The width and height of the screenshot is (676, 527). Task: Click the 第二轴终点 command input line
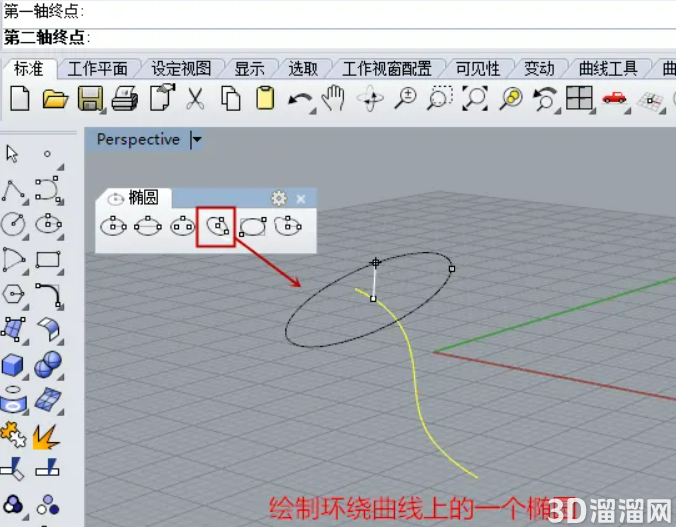click(x=338, y=38)
